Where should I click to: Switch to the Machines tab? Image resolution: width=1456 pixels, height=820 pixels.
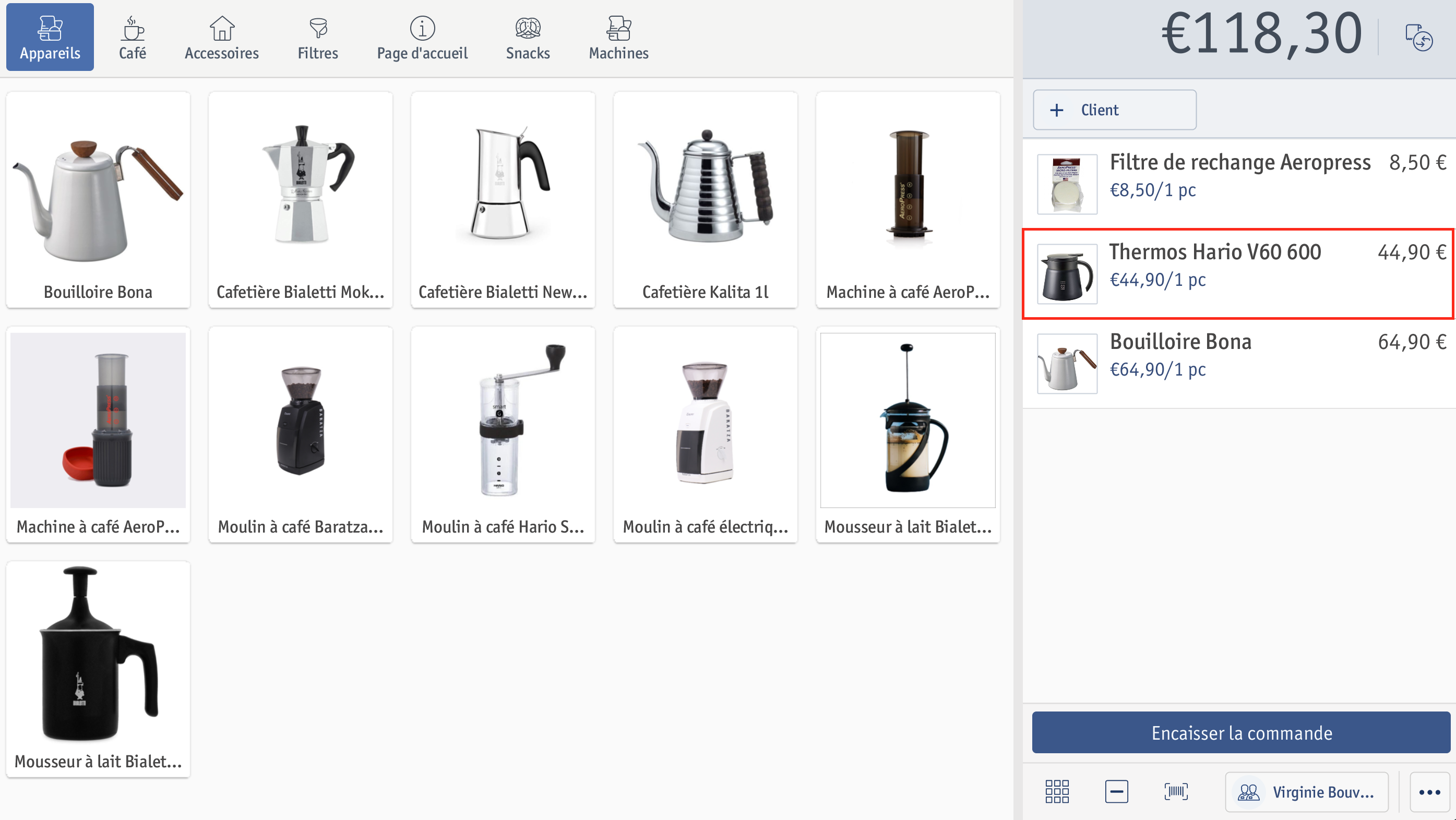[618, 38]
